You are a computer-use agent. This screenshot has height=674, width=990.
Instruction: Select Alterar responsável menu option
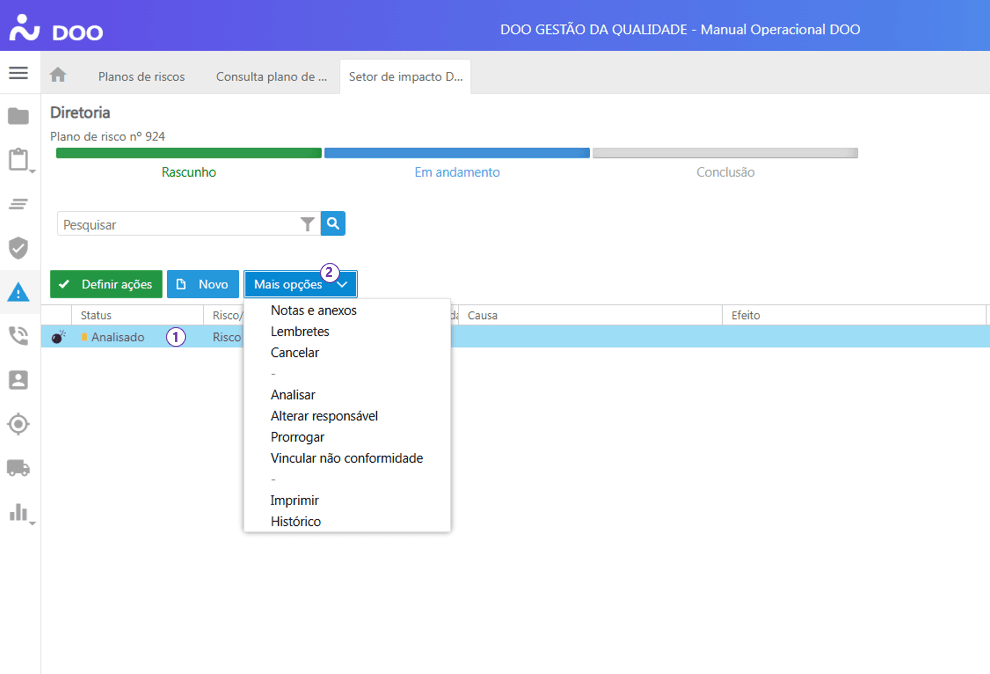point(324,416)
